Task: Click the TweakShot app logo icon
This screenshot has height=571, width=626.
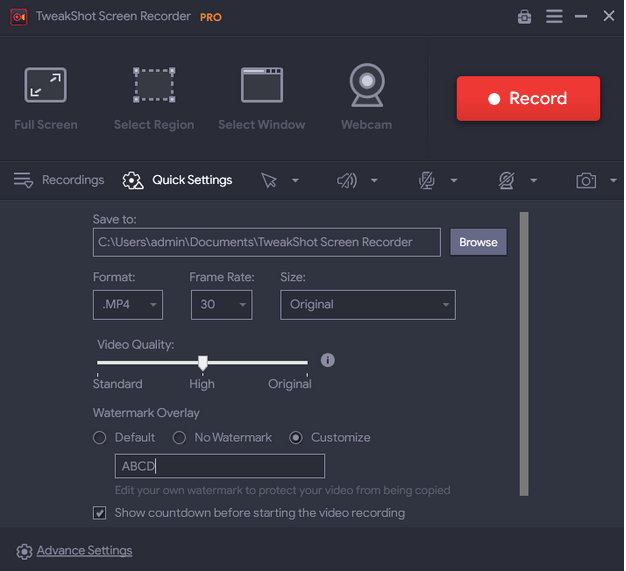Action: (18, 17)
